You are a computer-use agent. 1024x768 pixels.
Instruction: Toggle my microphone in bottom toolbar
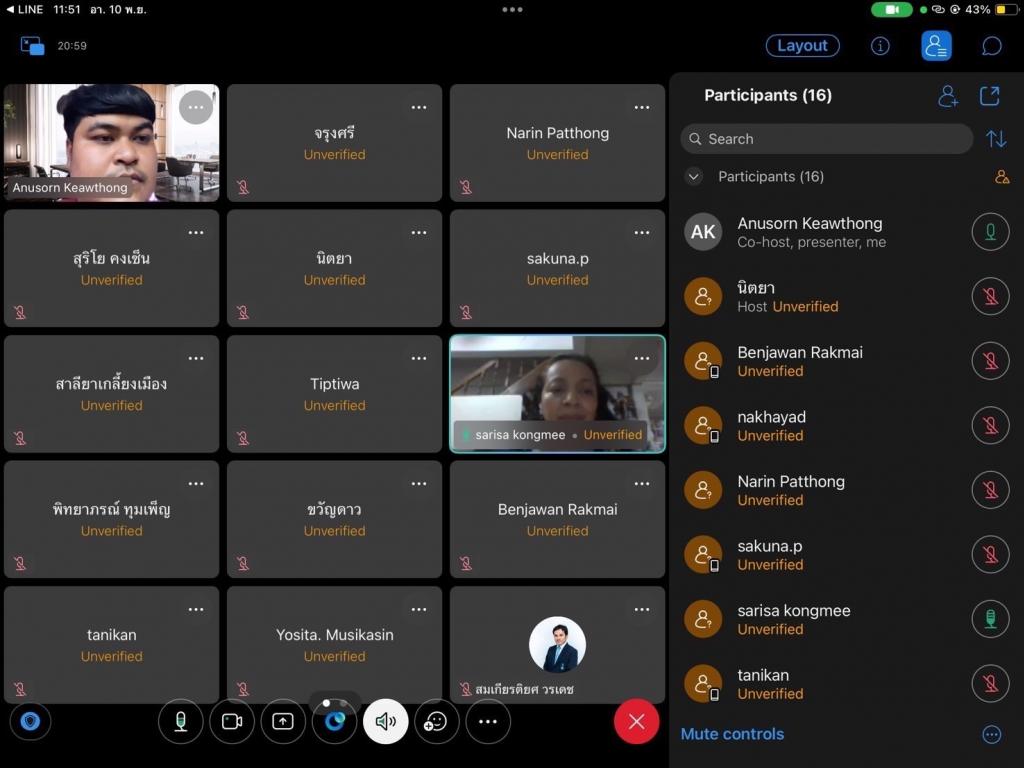pos(180,721)
